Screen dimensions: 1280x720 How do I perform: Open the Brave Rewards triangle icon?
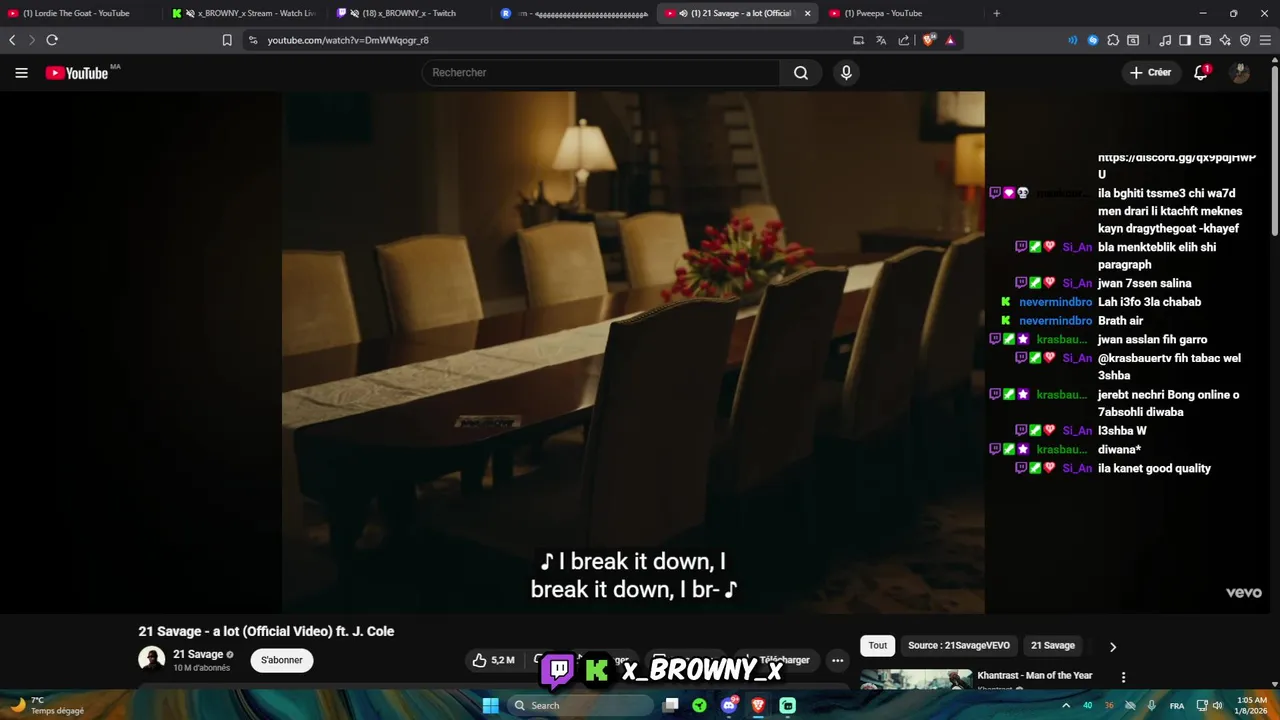pos(950,40)
